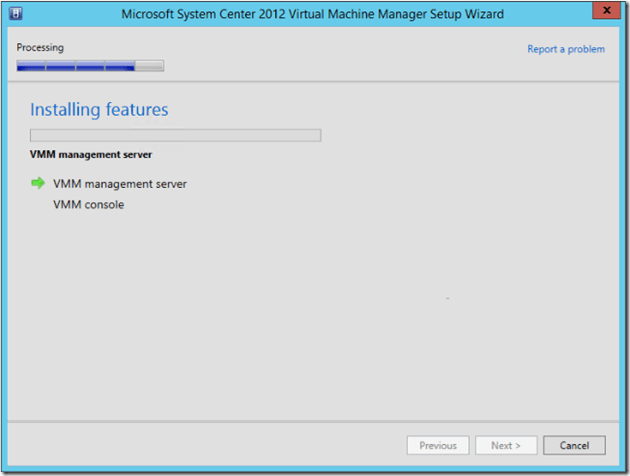630x476 pixels.
Task: Click the greyed-out Previous button
Action: (x=438, y=445)
